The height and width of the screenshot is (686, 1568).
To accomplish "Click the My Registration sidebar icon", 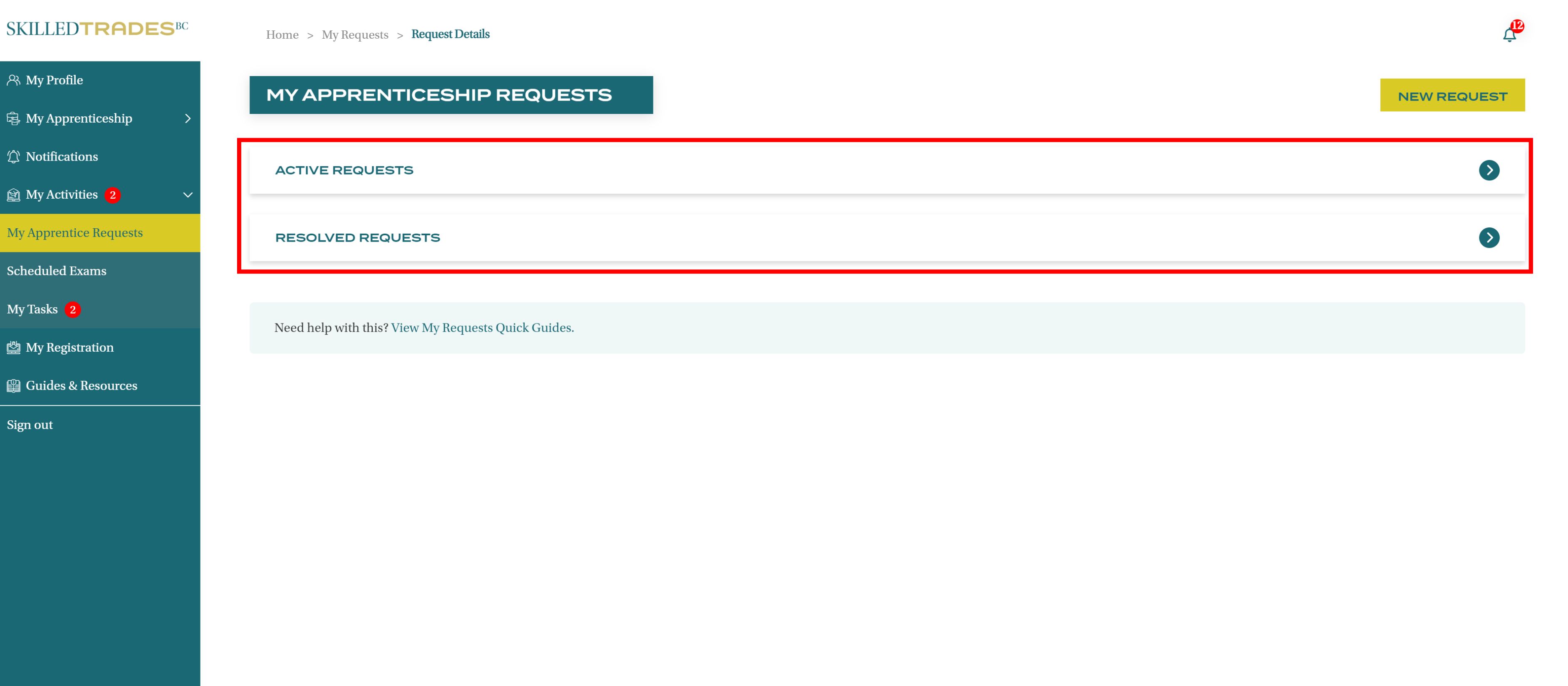I will tap(13, 348).
